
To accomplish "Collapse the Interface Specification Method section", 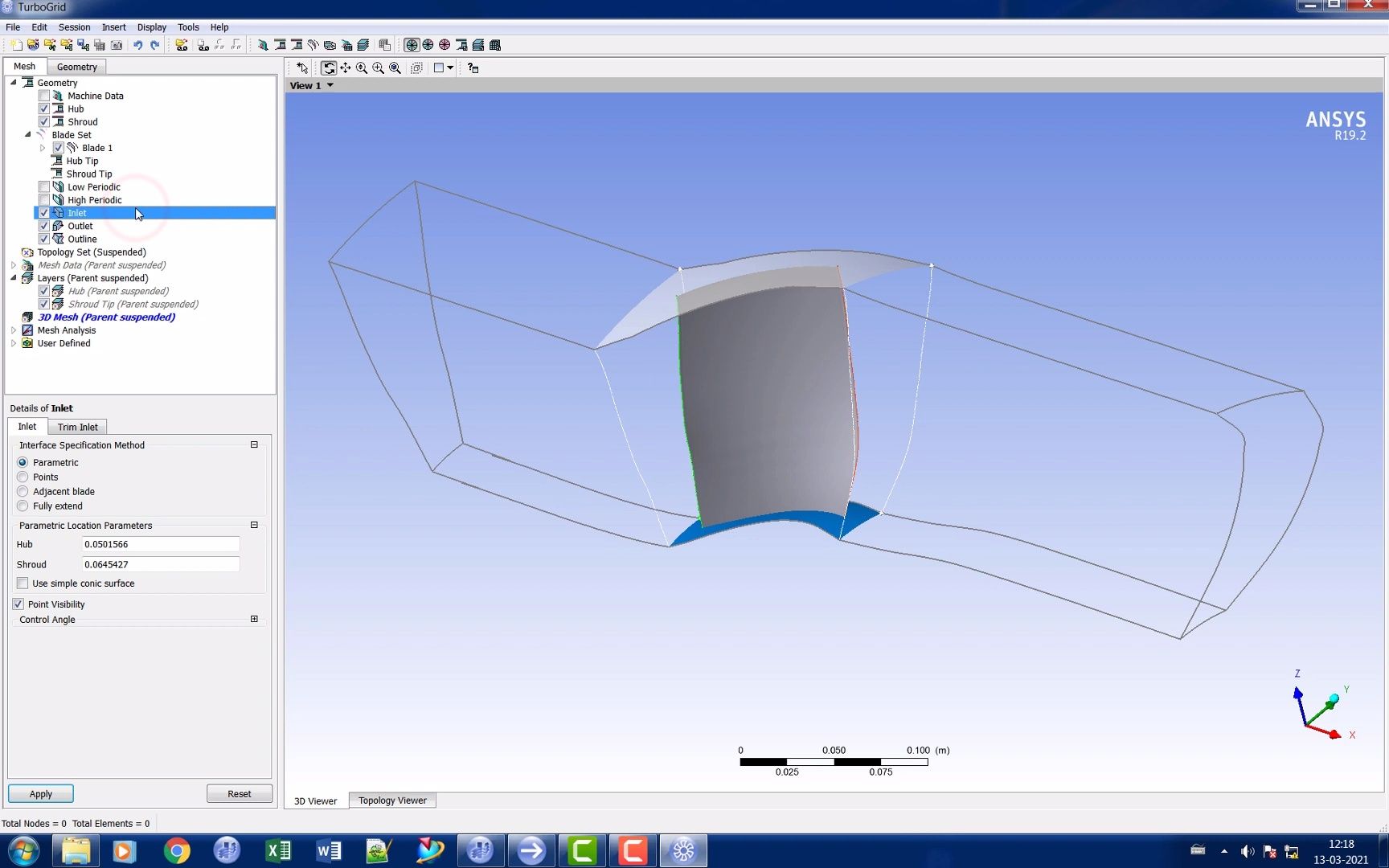I will pos(254,444).
